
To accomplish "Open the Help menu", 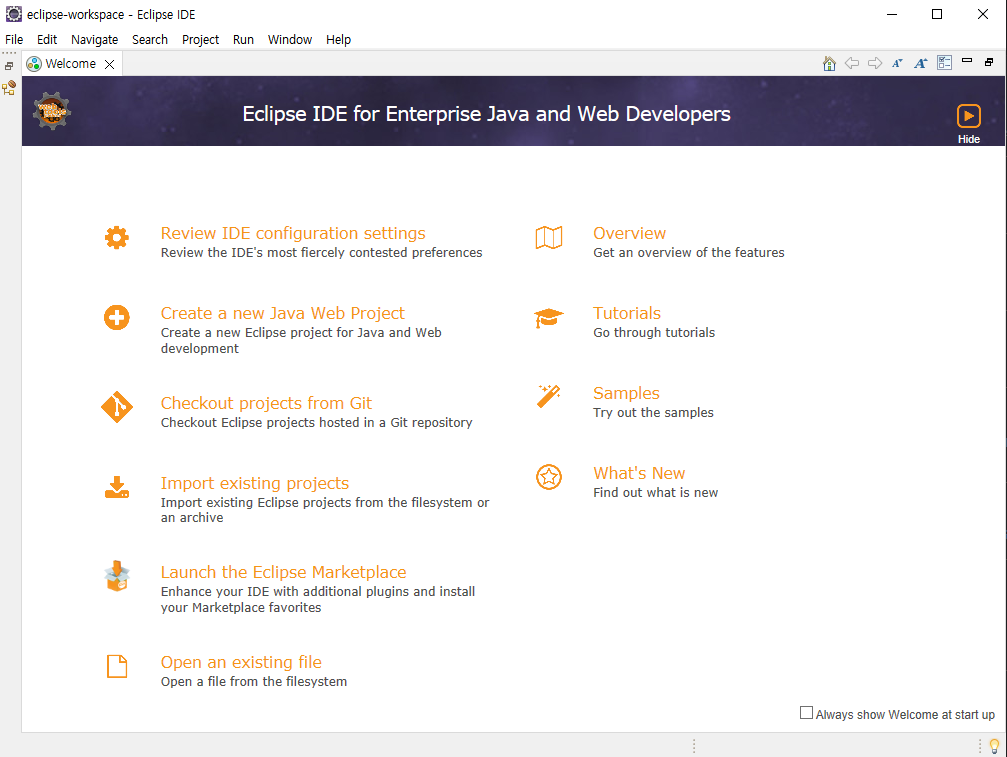I will [338, 40].
